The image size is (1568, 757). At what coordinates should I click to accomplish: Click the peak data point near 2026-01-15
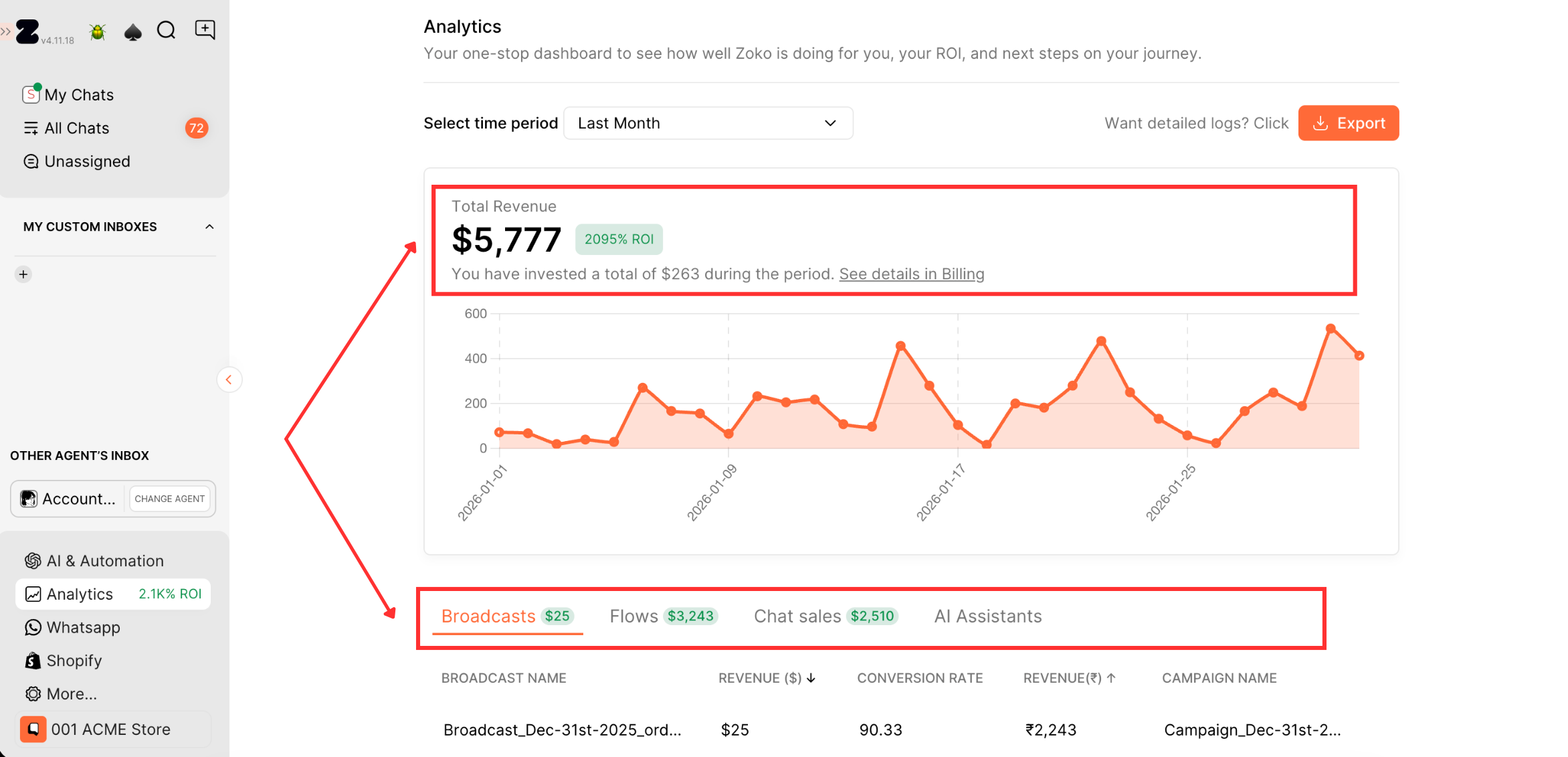(x=900, y=346)
